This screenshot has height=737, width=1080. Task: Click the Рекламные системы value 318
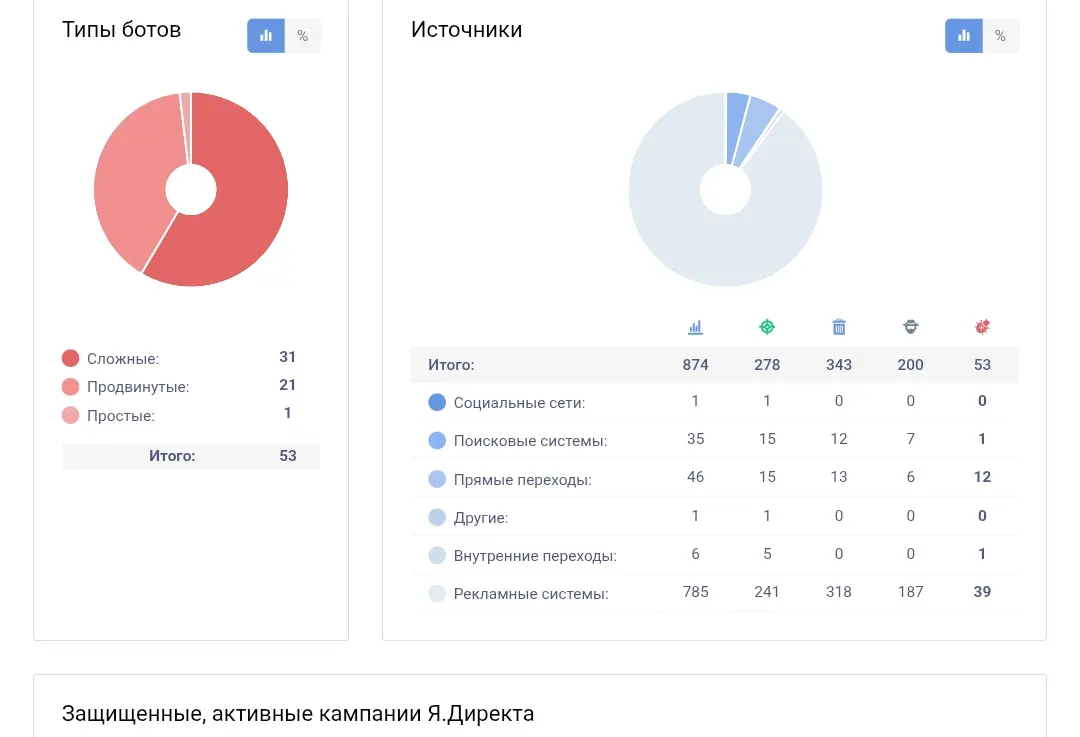[x=839, y=592]
